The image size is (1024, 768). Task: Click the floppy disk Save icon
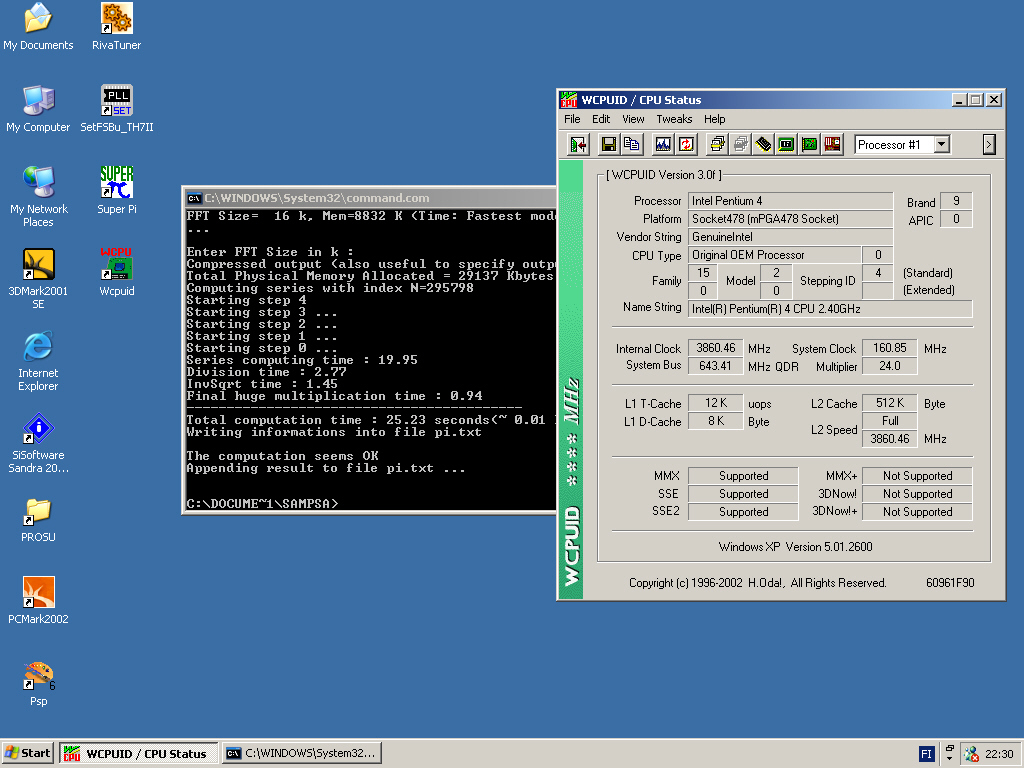(608, 145)
